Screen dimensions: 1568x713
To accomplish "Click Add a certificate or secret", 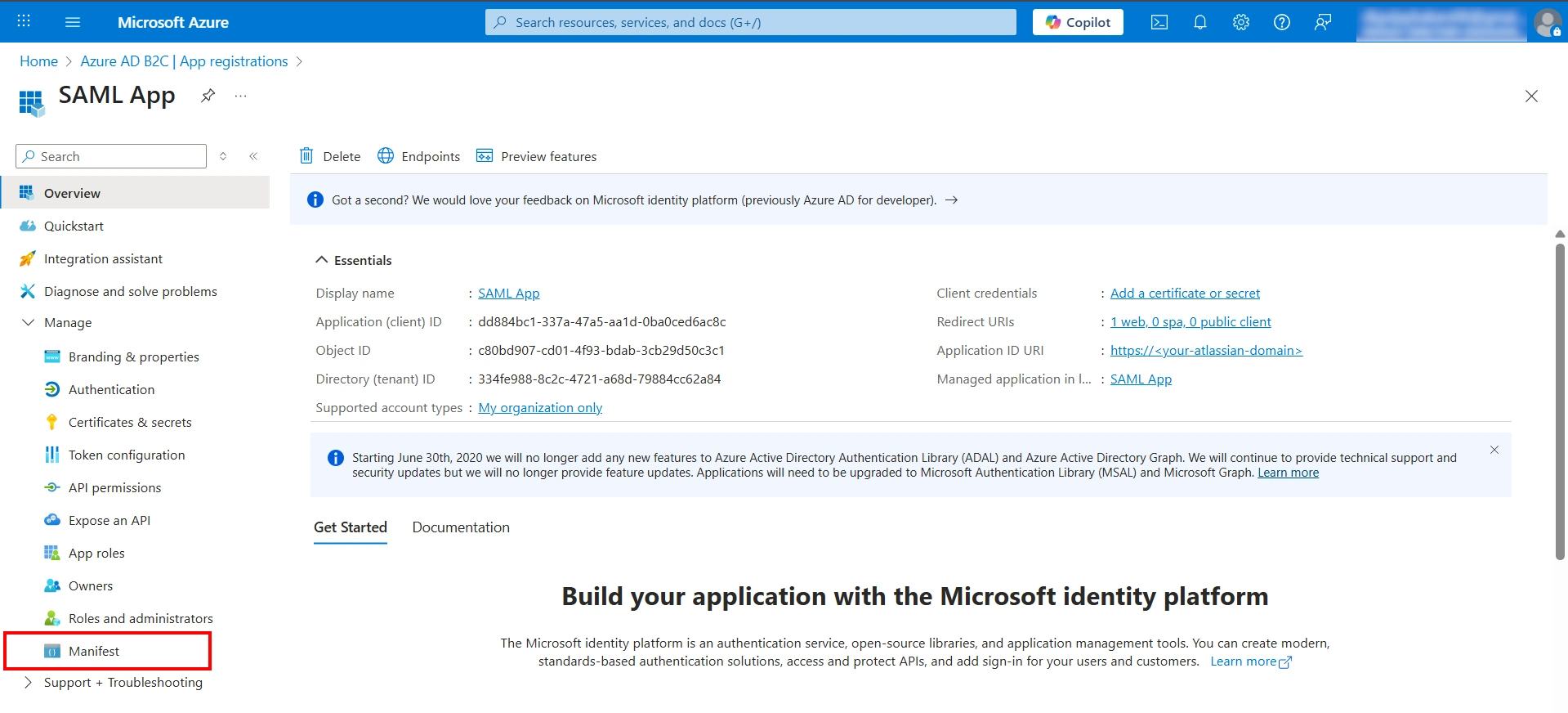I will click(x=1185, y=293).
